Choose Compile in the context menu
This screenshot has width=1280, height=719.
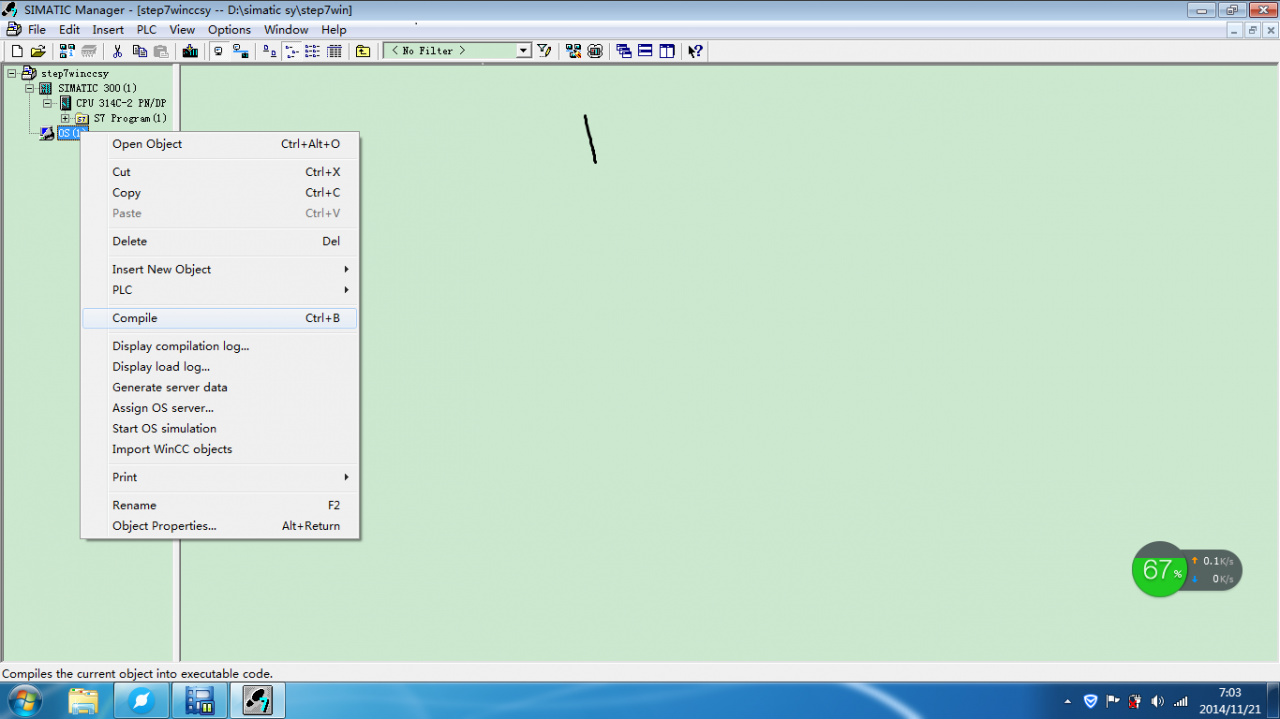220,318
